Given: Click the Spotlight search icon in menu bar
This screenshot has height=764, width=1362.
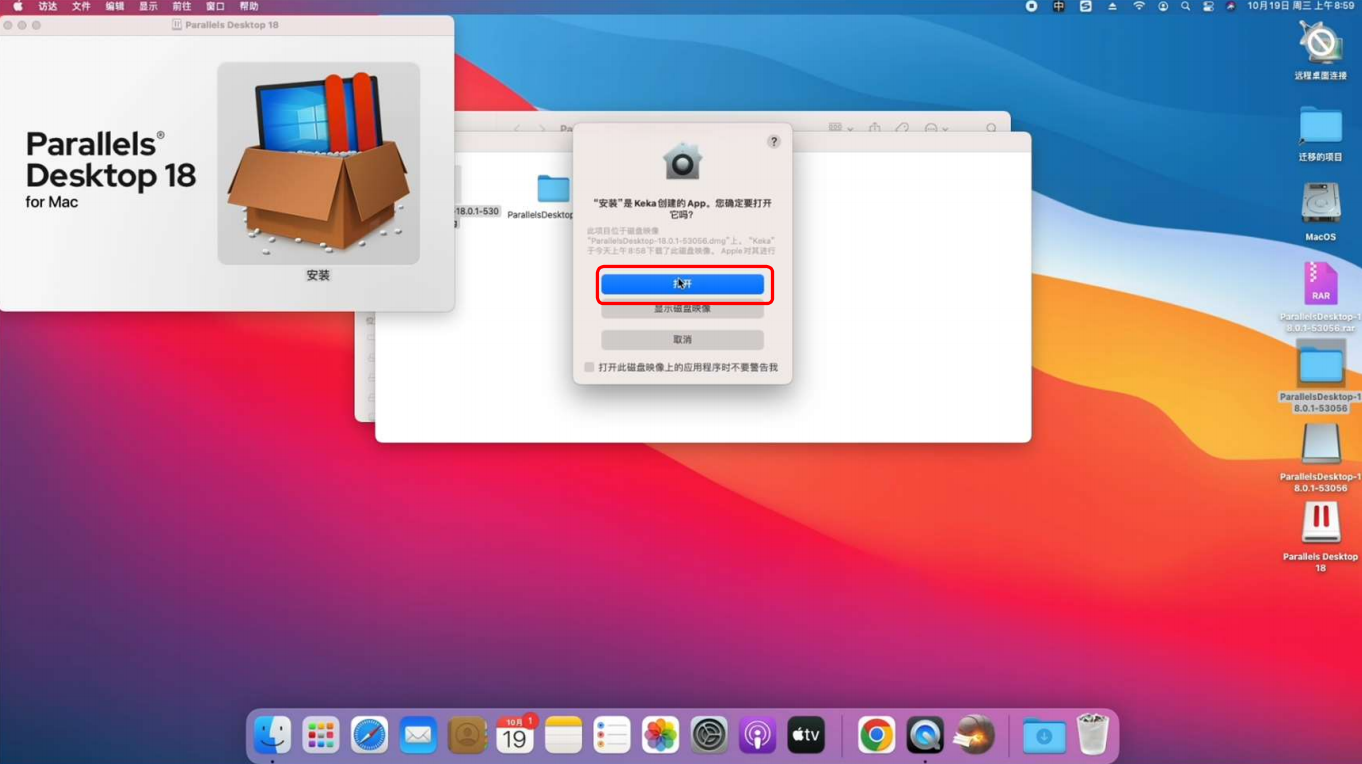Looking at the screenshot, I should (x=1185, y=6).
